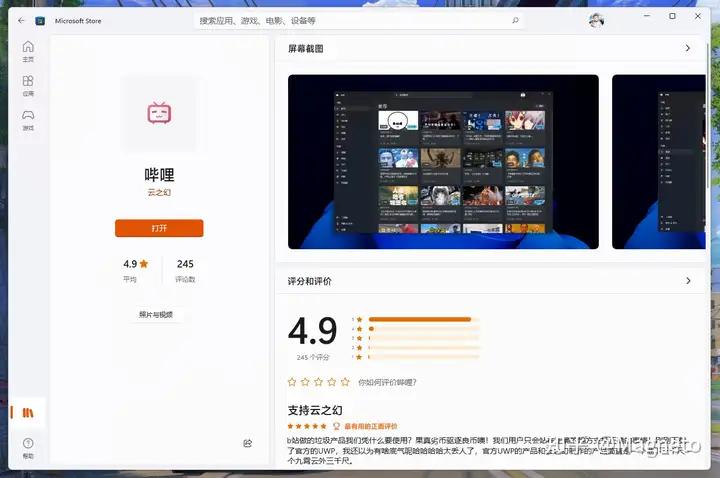Open the first app screenshot thumbnail
The height and width of the screenshot is (478, 720).
pos(443,162)
